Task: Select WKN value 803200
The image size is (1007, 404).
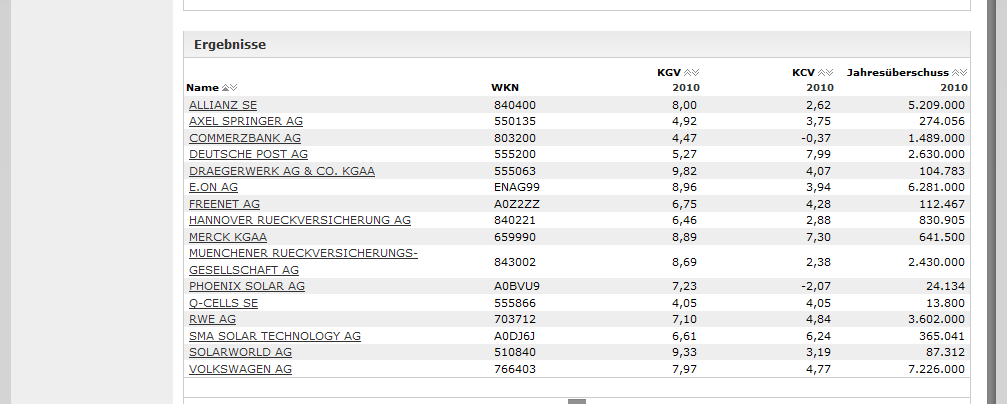Action: pos(514,138)
